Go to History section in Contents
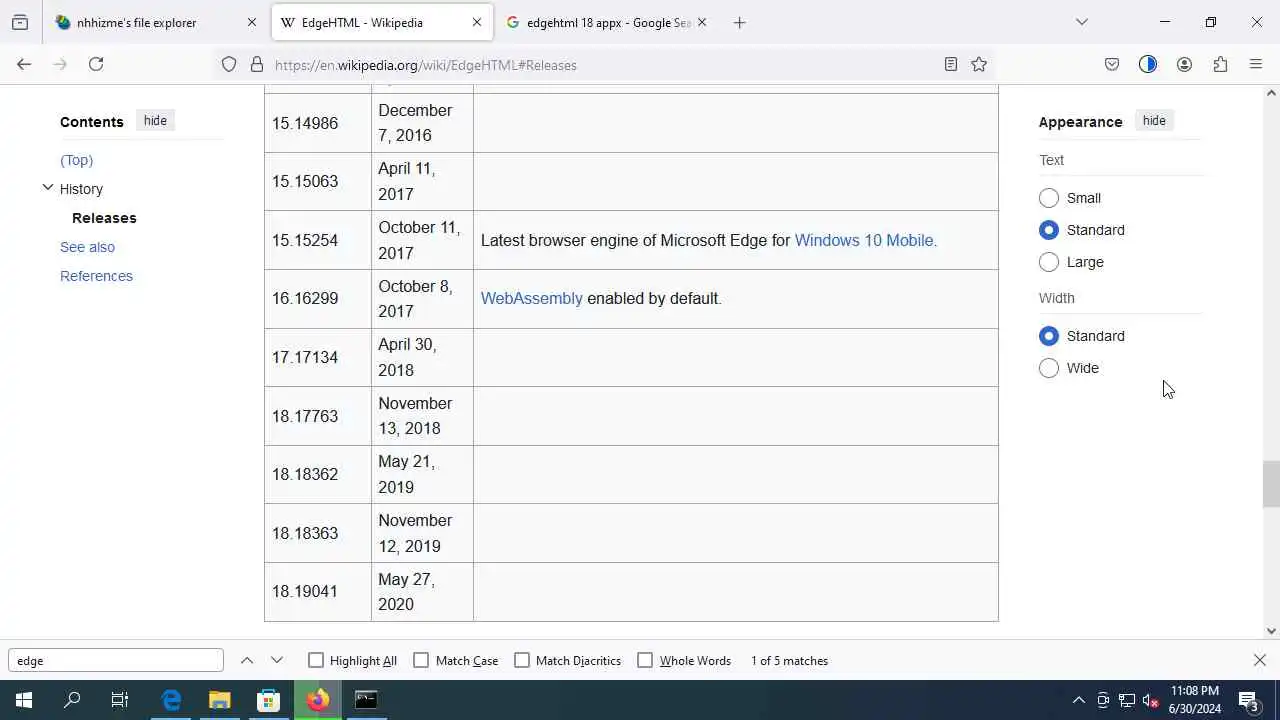The width and height of the screenshot is (1280, 720). (x=81, y=189)
